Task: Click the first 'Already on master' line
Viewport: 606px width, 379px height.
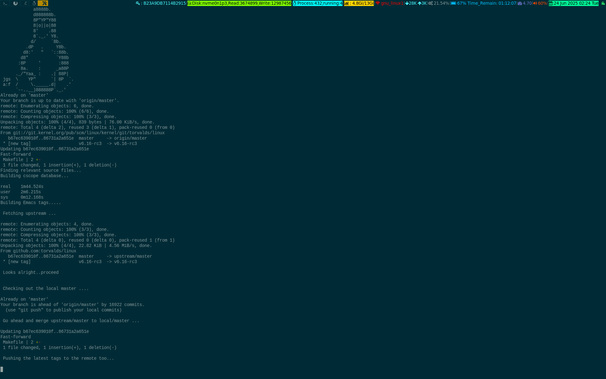Action: click(24, 95)
